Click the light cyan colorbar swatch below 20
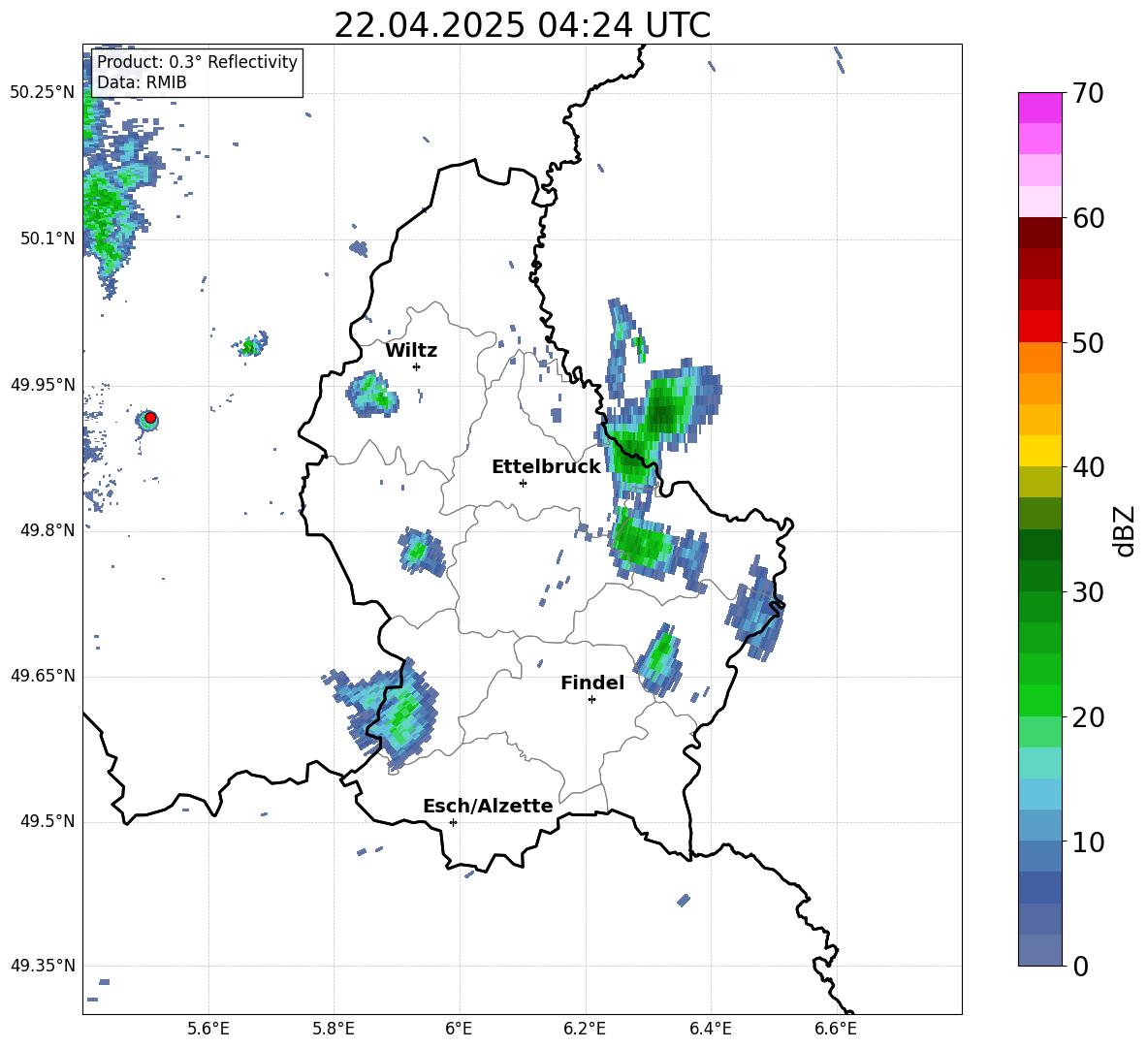This screenshot has width=1148, height=1048. (1039, 763)
